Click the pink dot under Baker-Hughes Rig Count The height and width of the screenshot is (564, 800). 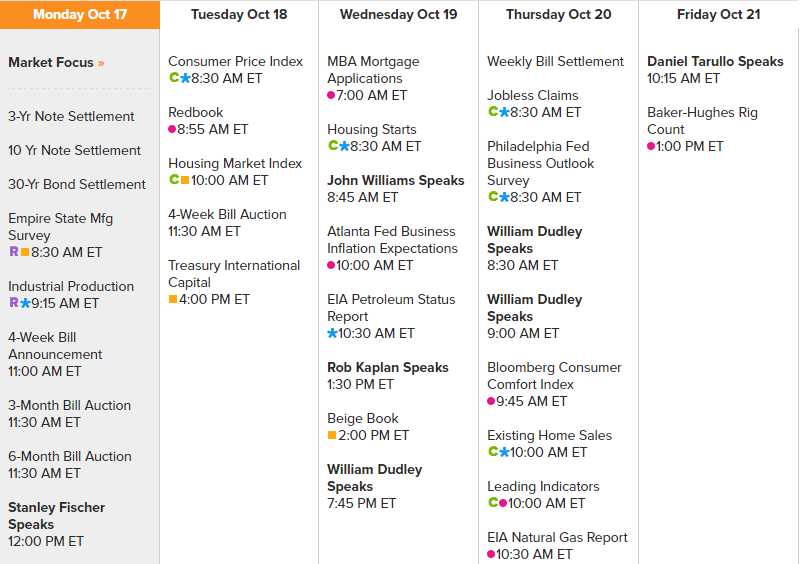pos(651,146)
